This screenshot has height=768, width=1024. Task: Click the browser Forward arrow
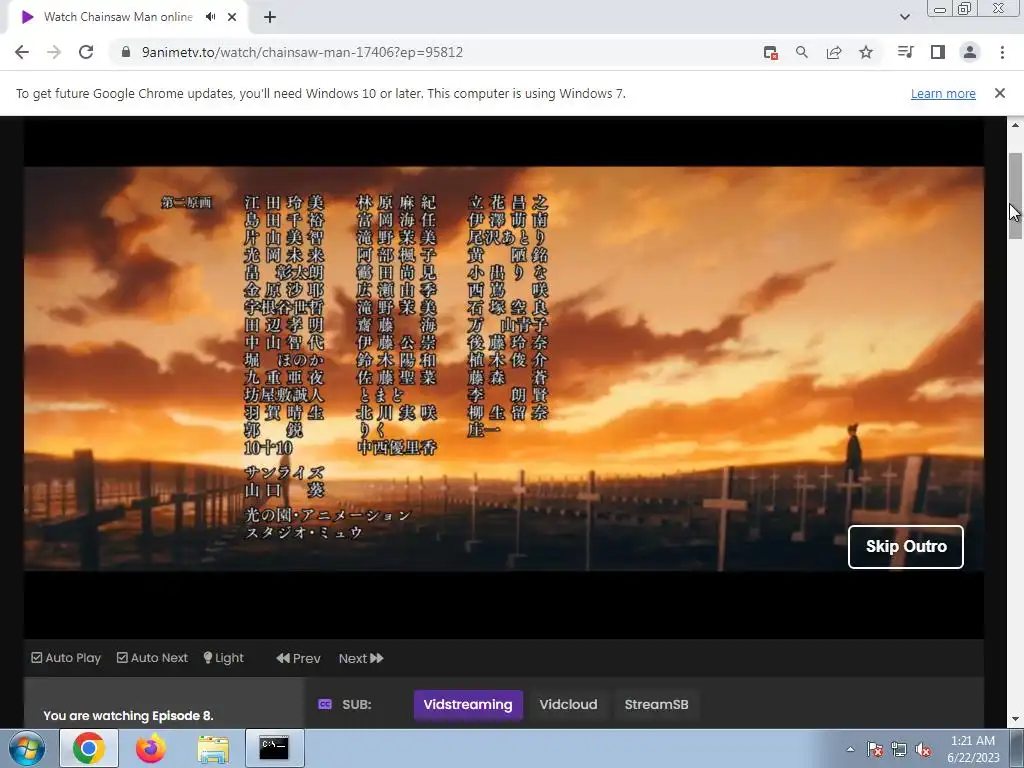(x=54, y=52)
